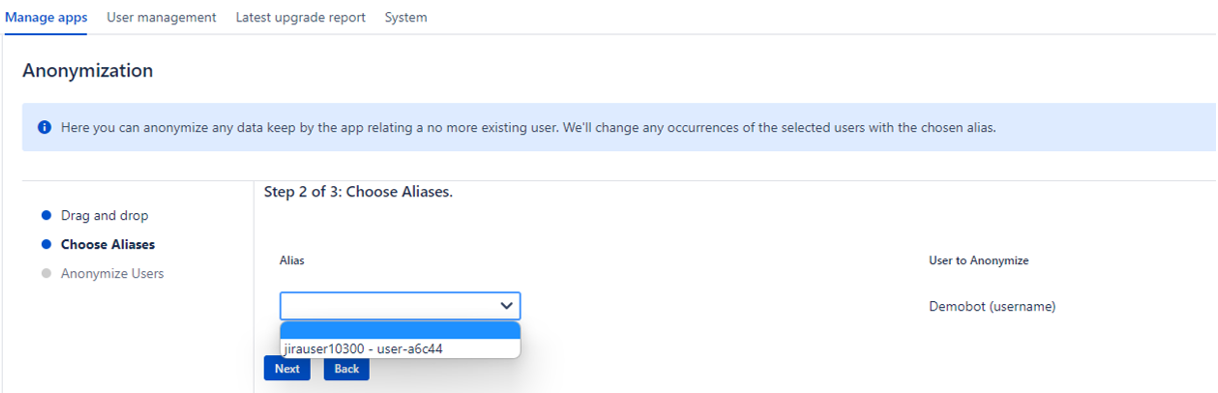Focus the Alias combo box field
Image resolution: width=1218 pixels, height=393 pixels.
(400, 306)
